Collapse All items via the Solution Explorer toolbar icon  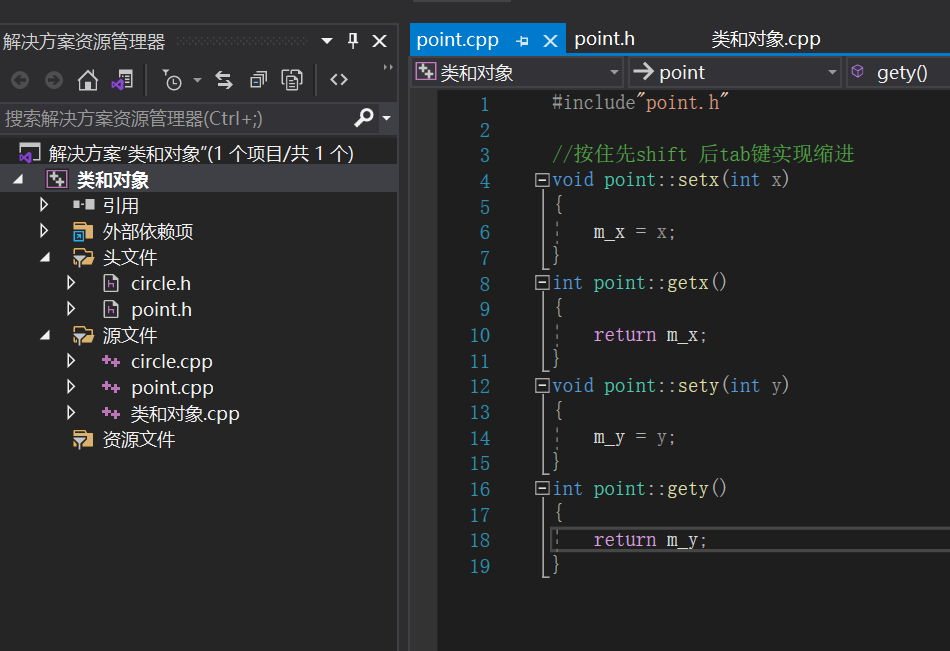tap(260, 79)
